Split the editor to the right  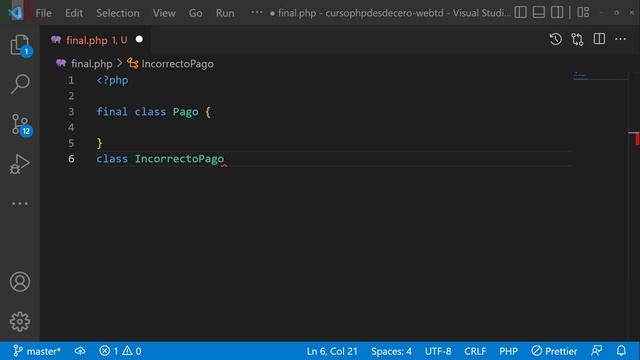[x=599, y=39]
